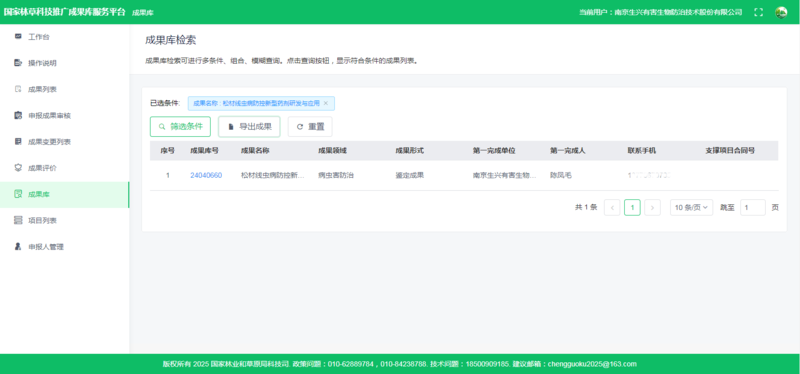Click the 南京生兴有害生物… unit cell
800x374 pixels.
tap(505, 175)
